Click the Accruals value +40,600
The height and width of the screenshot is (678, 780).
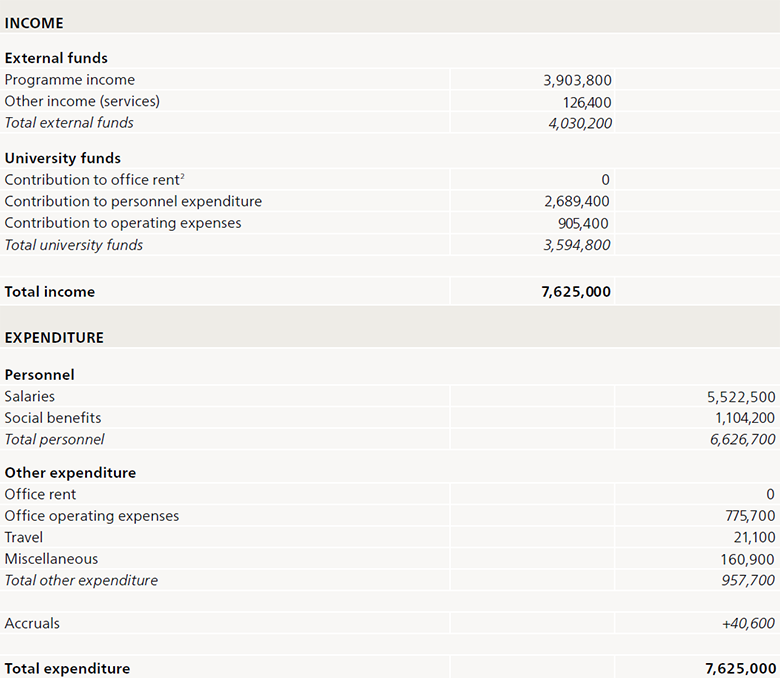(748, 624)
